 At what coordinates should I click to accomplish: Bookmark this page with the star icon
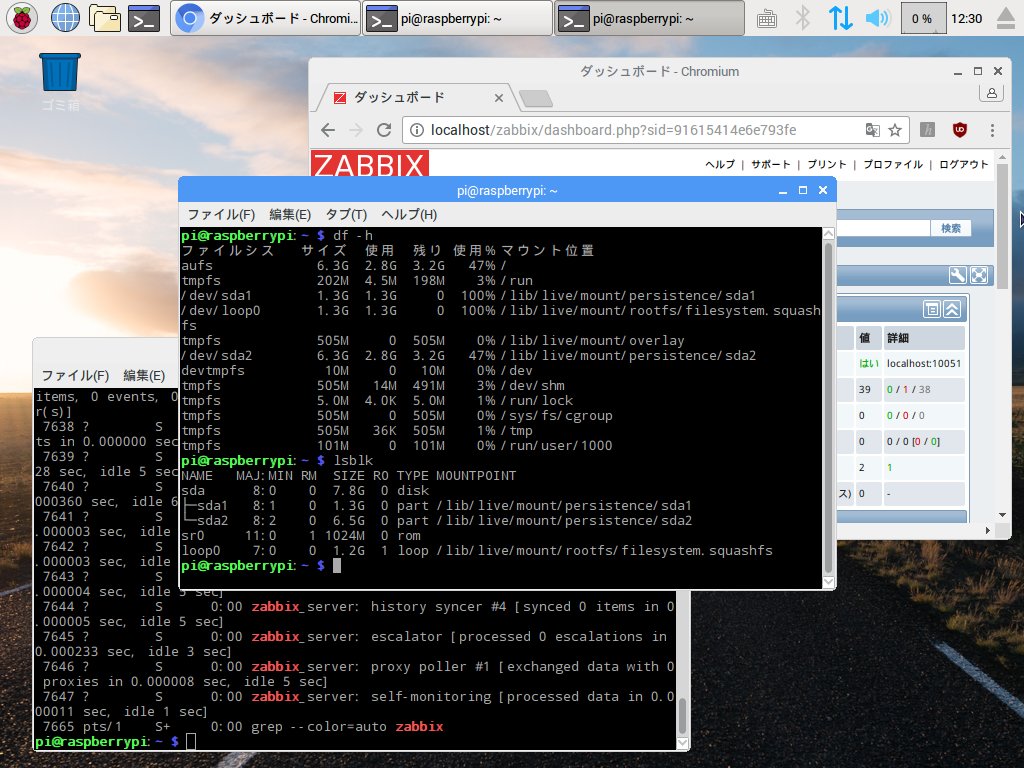[x=895, y=130]
